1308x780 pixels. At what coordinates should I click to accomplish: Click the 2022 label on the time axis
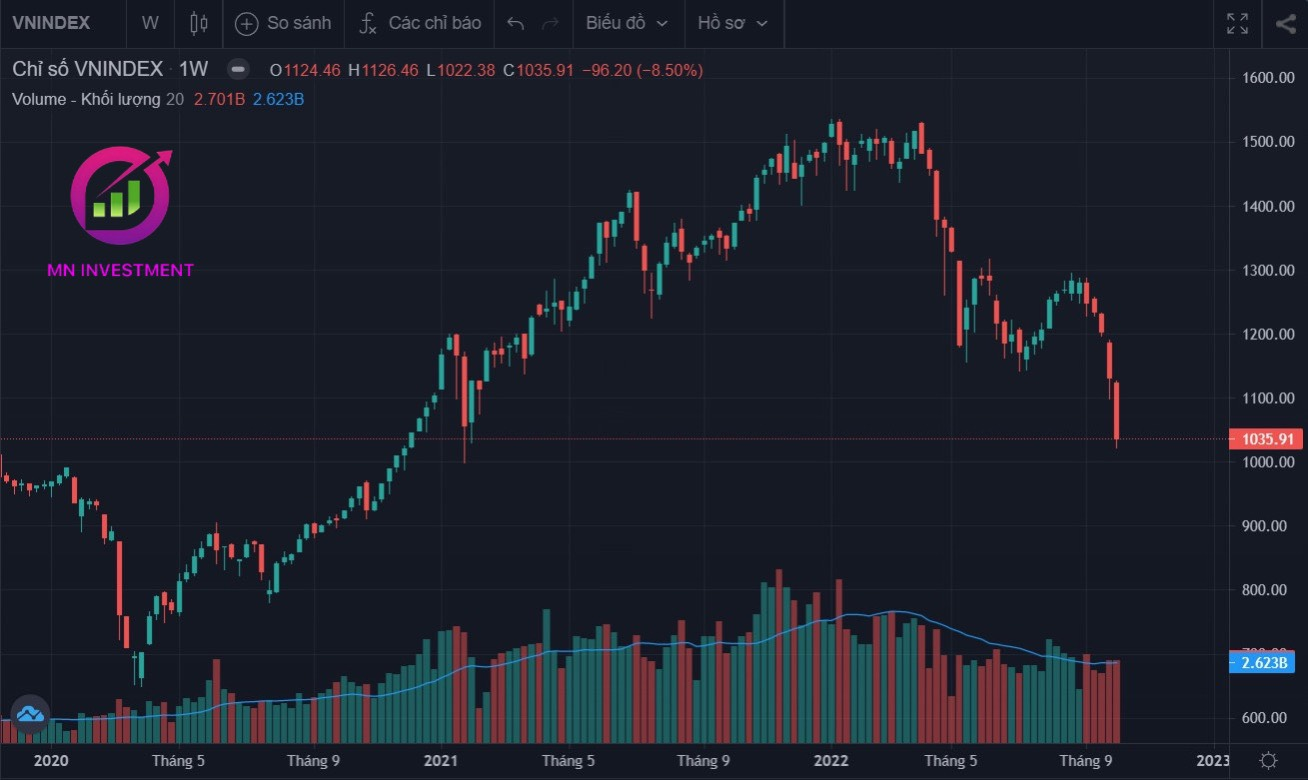coord(833,760)
